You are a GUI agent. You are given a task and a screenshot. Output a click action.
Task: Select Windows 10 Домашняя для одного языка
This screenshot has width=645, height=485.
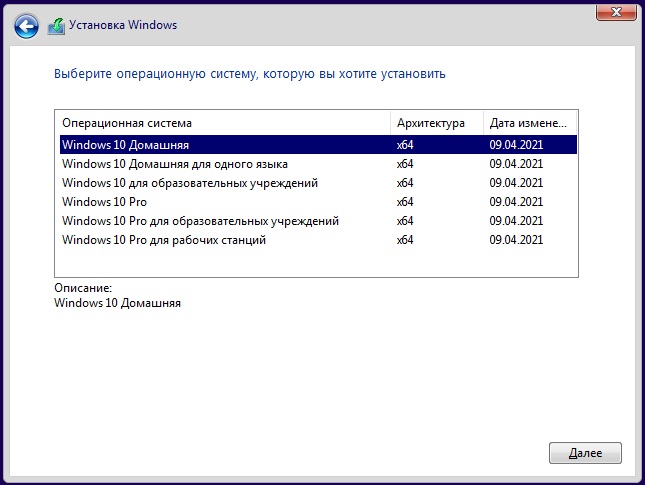click(x=318, y=164)
